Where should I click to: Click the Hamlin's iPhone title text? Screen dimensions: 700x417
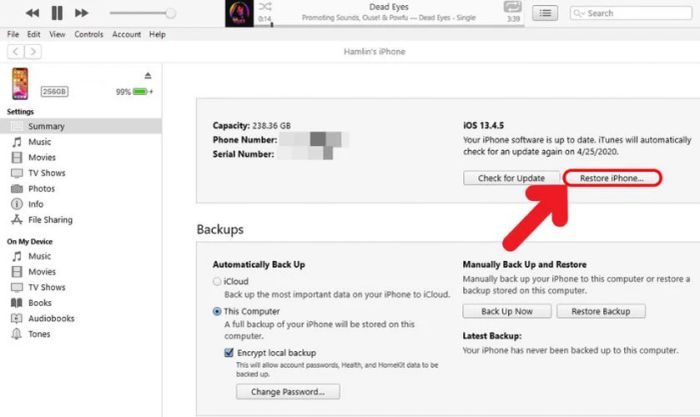(375, 52)
